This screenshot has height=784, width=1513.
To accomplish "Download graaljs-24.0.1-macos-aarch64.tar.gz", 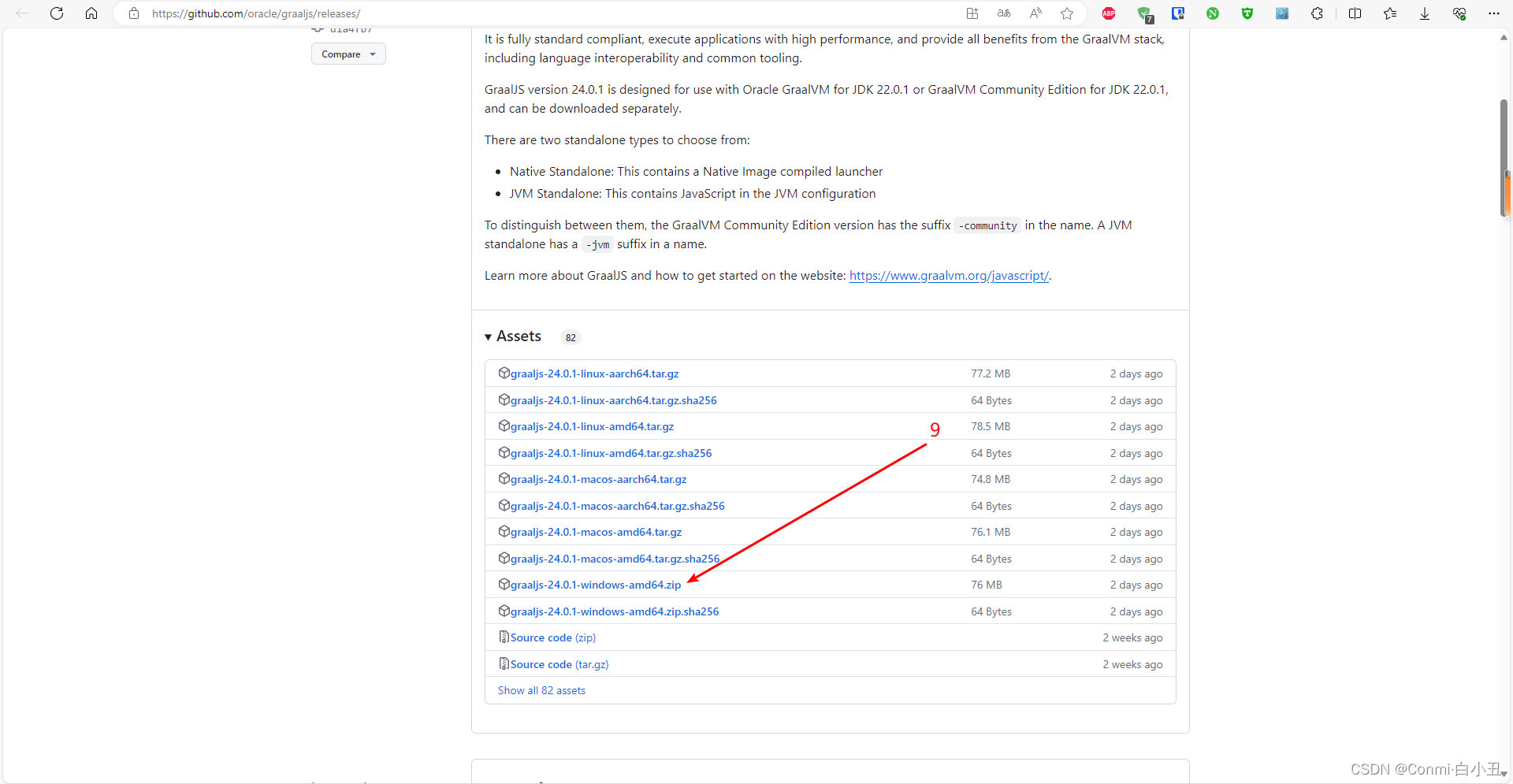I will click(x=598, y=479).
